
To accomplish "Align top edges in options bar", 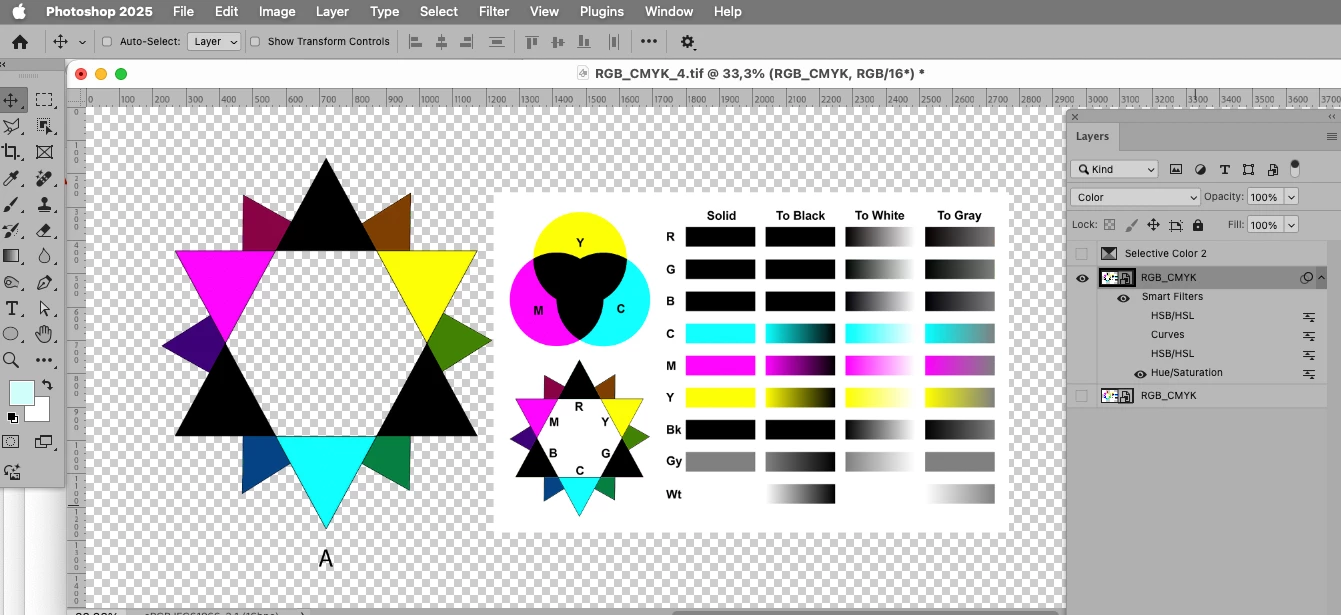I will coord(532,42).
